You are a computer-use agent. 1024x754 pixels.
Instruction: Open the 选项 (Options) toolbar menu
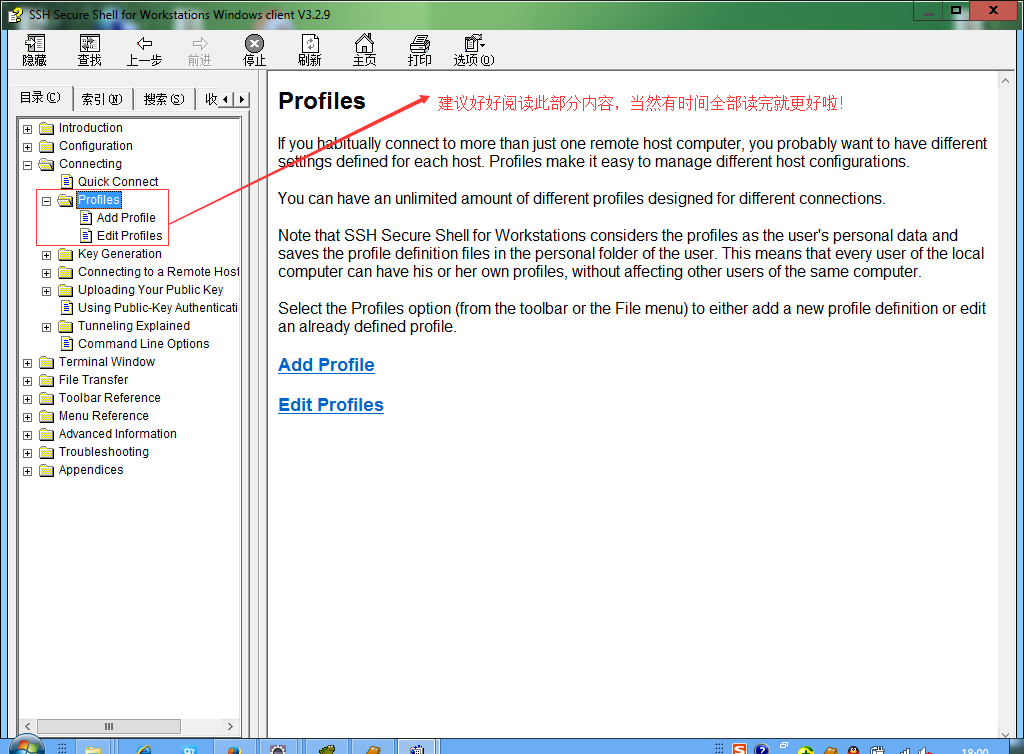(x=474, y=50)
